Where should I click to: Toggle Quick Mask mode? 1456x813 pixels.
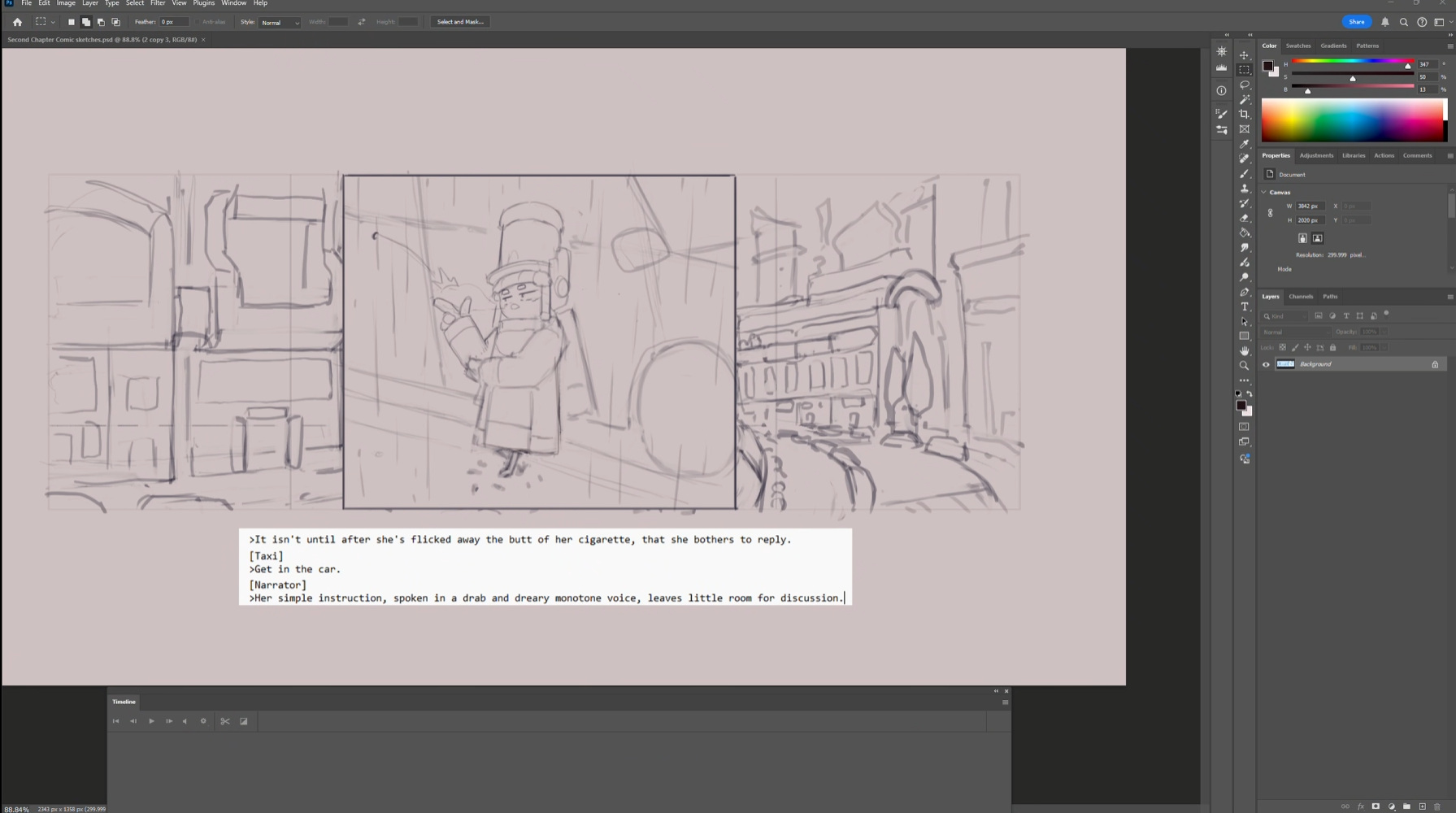click(x=1244, y=427)
